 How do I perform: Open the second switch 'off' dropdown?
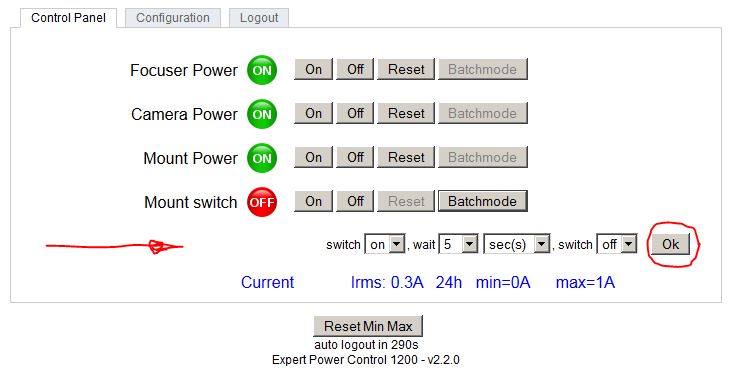click(617, 244)
